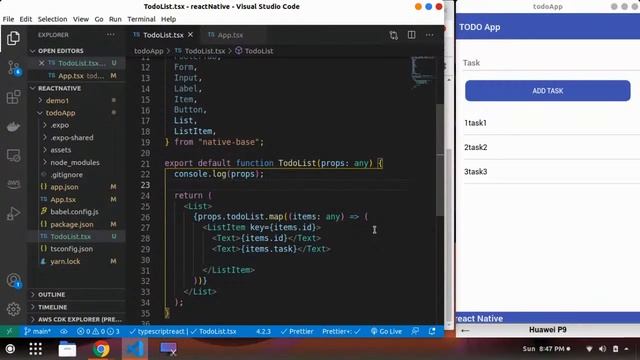Open the View menu
The height and width of the screenshot is (360, 640).
click(81, 19)
